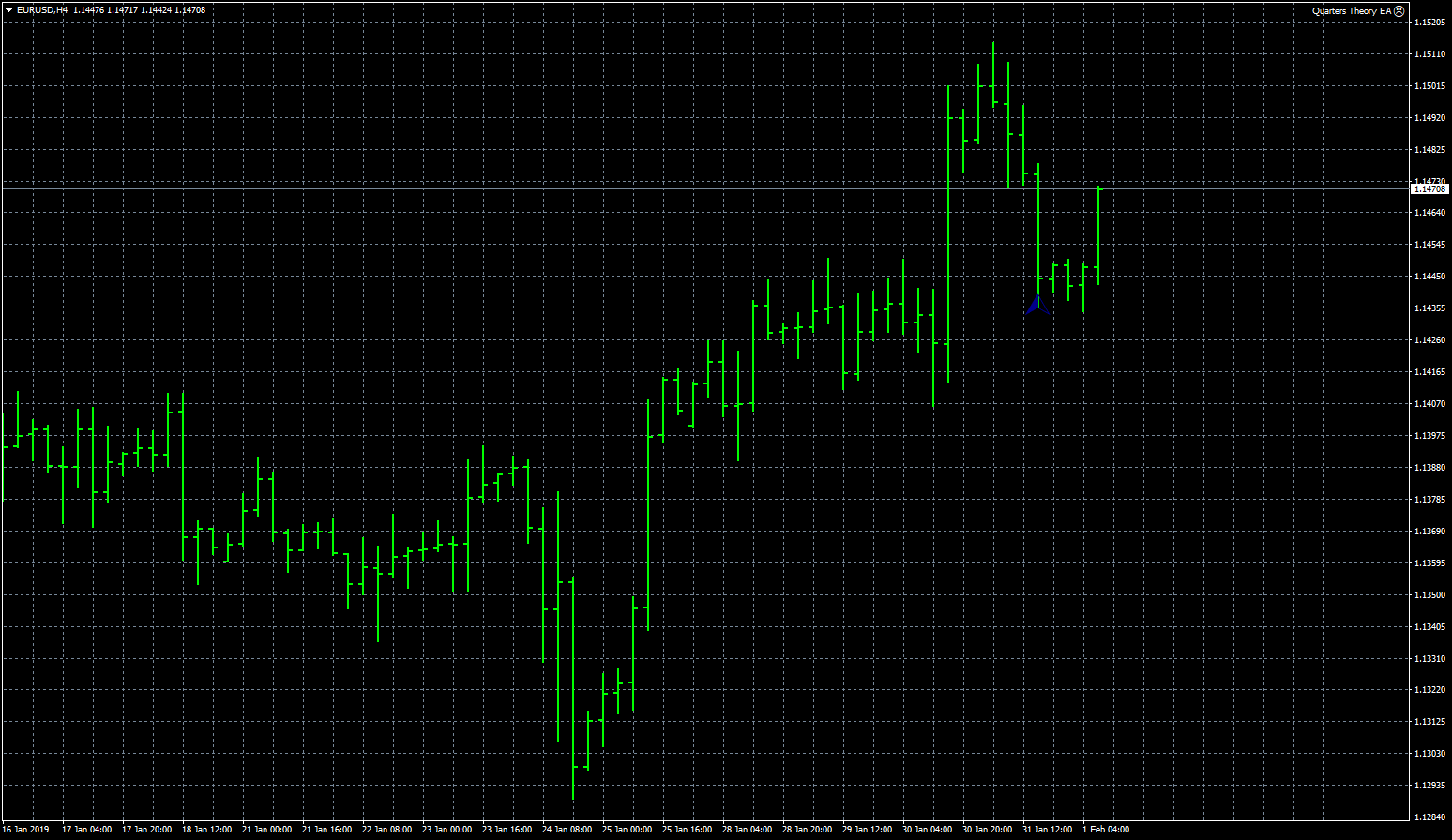Viewport: 1452px width, 840px height.
Task: Click the 17 Jan 04:00 time label
Action: pos(86,829)
